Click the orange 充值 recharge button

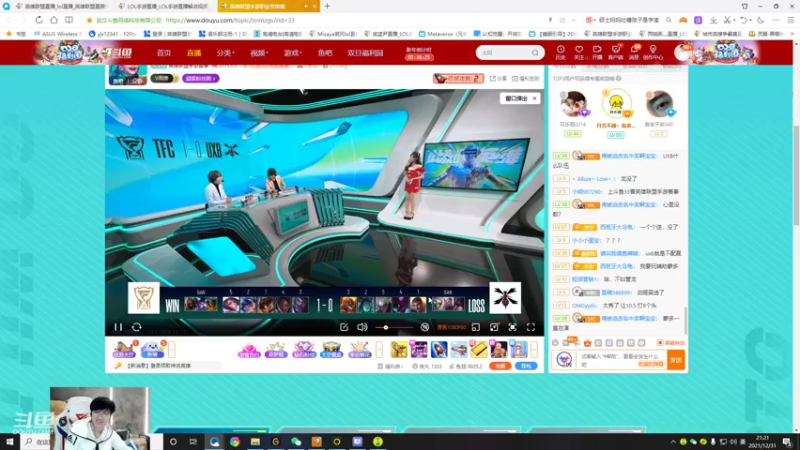[500, 366]
